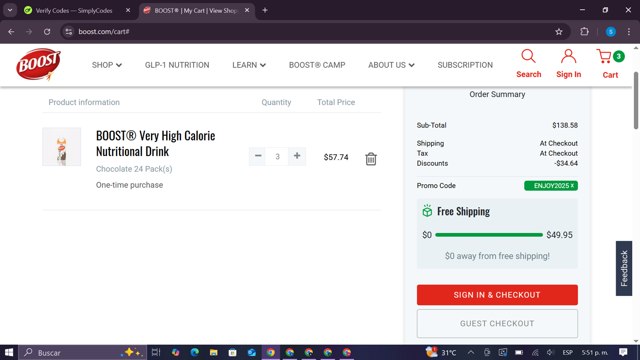Reload the page with refresh icon
This screenshot has width=640, height=360.
pyautogui.click(x=47, y=31)
